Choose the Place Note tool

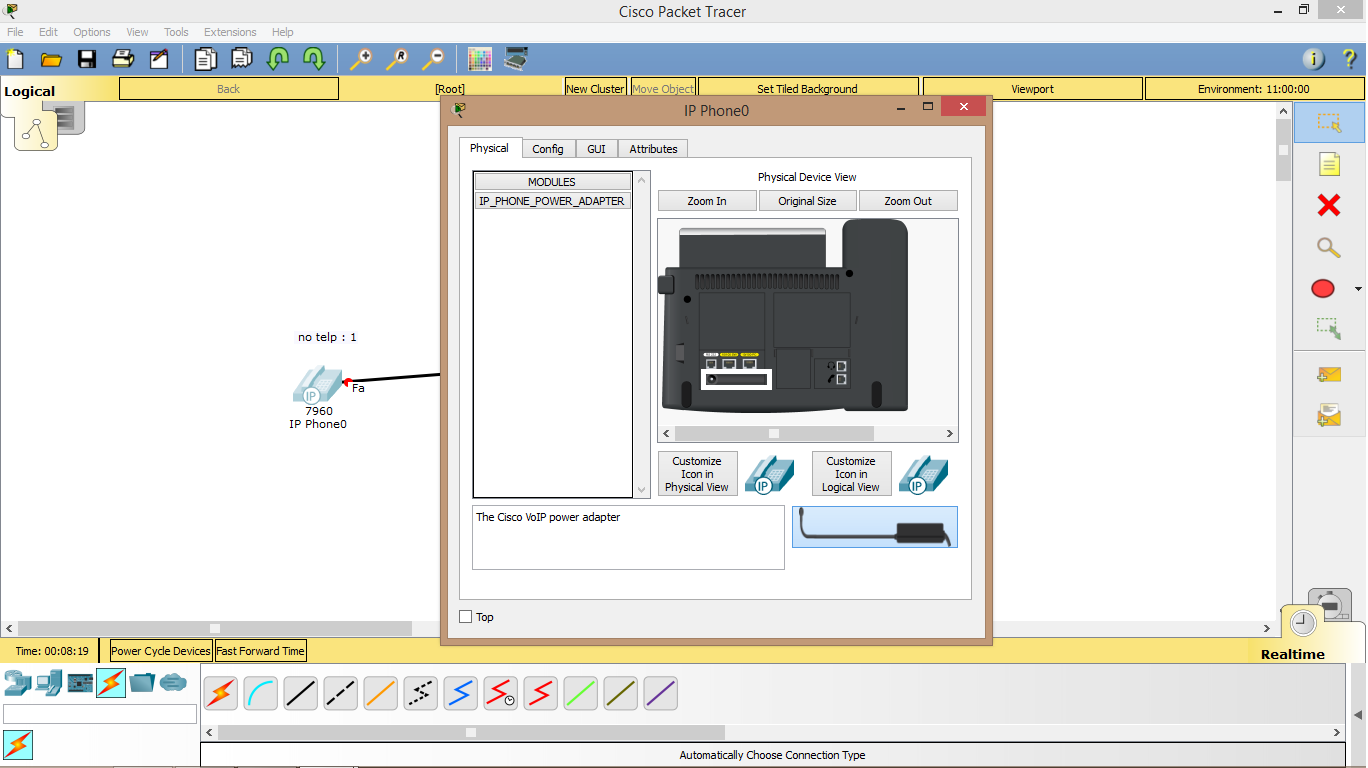[x=1329, y=164]
